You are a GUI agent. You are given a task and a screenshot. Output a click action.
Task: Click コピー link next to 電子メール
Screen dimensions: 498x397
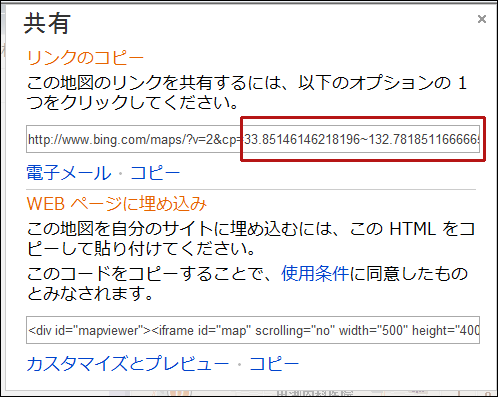155,173
